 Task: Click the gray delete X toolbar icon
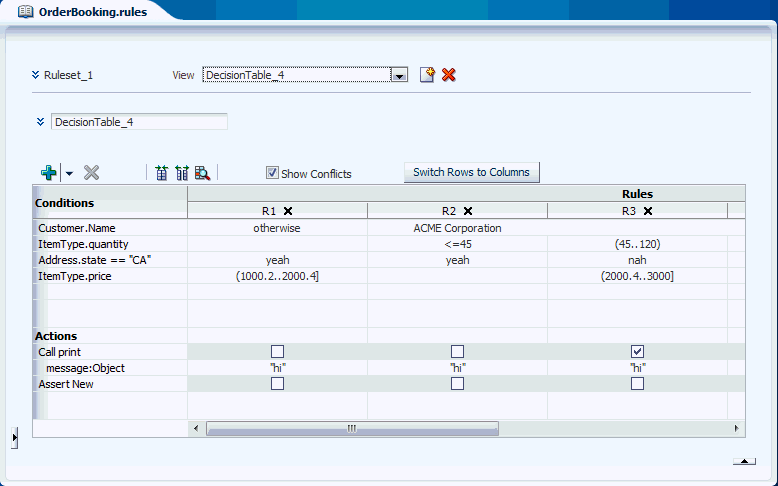(91, 173)
